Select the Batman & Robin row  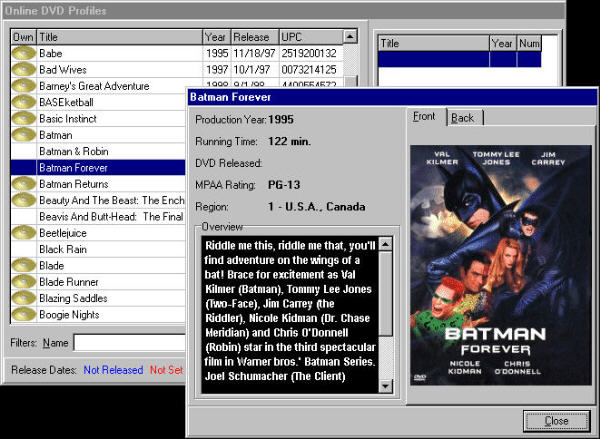(98, 151)
